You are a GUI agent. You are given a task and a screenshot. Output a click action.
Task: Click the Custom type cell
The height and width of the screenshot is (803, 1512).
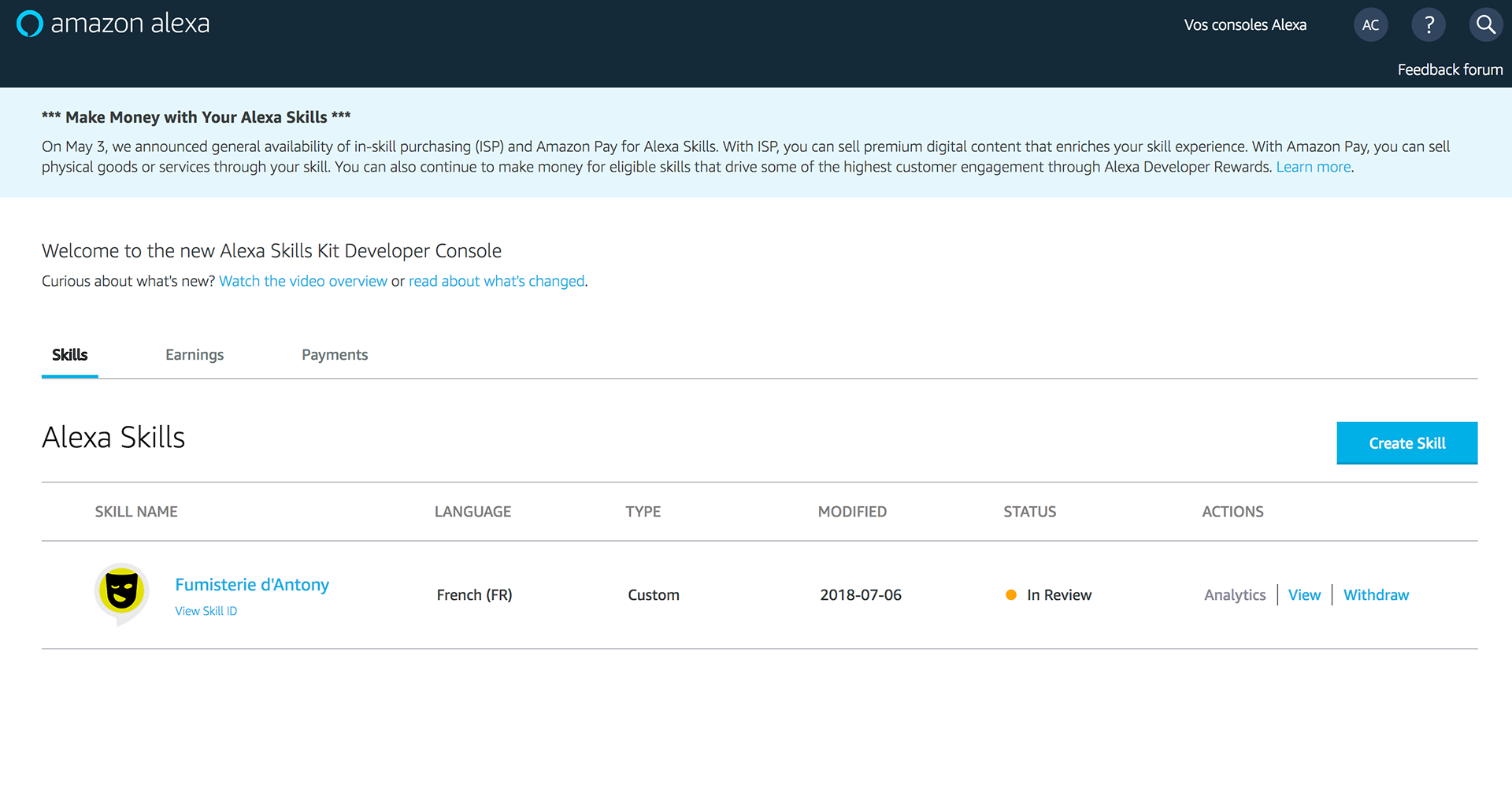tap(654, 595)
